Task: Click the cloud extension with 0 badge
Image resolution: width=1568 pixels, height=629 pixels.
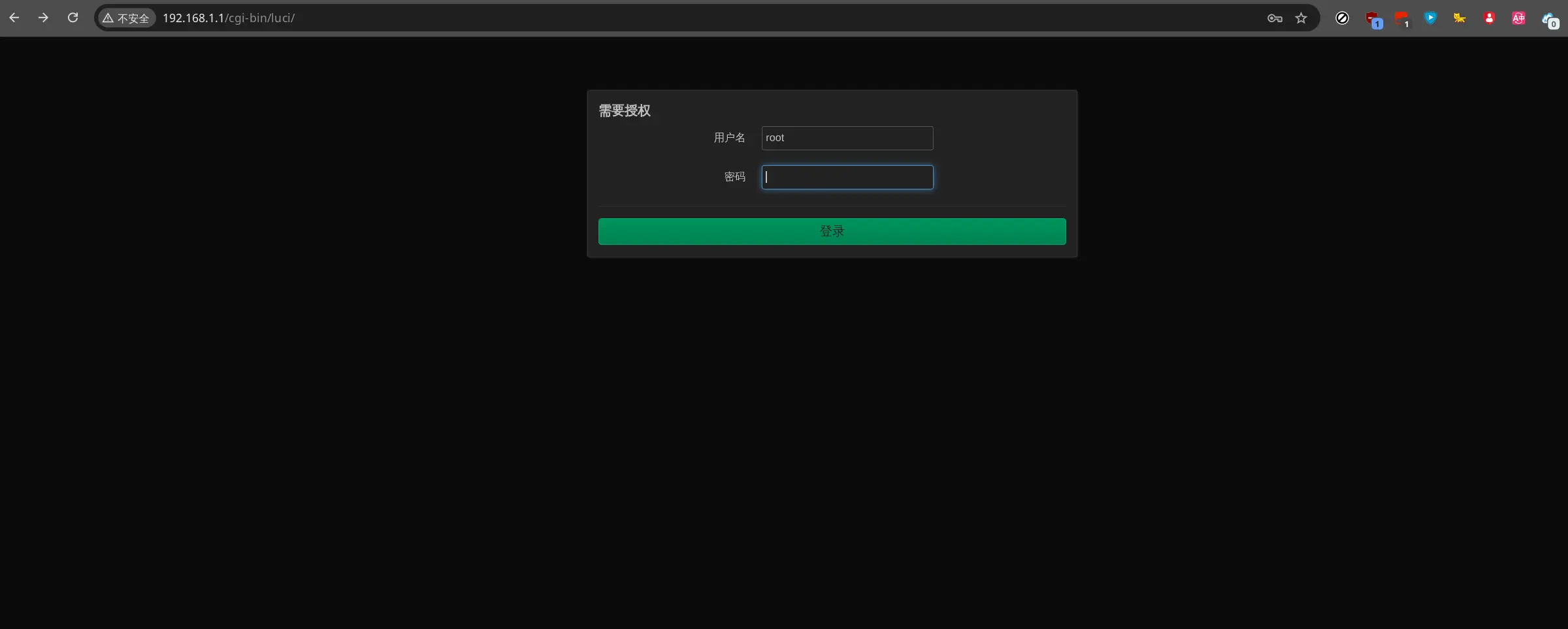Action: click(1549, 20)
